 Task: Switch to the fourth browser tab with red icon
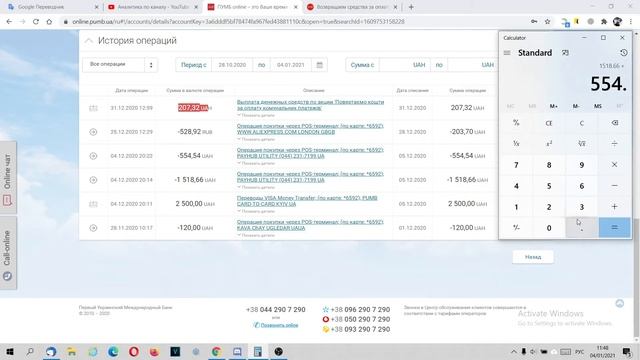[352, 7]
